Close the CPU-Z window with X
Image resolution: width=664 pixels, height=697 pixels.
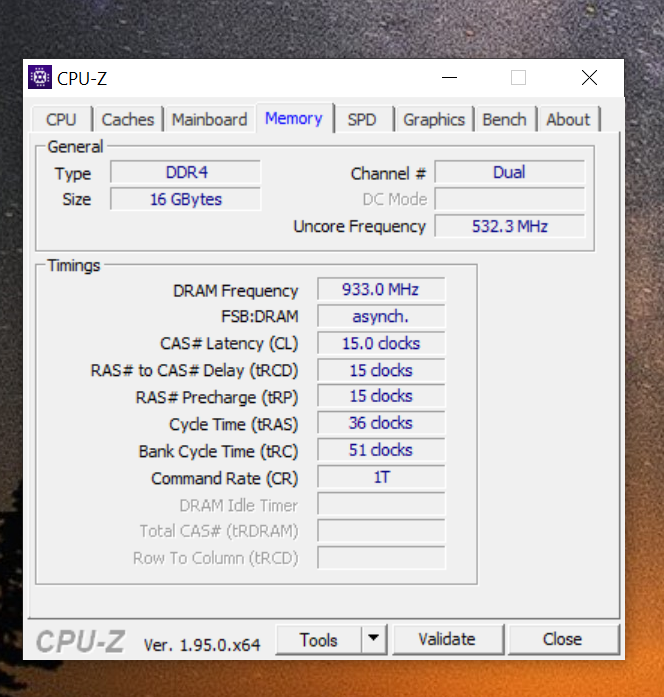(x=589, y=78)
